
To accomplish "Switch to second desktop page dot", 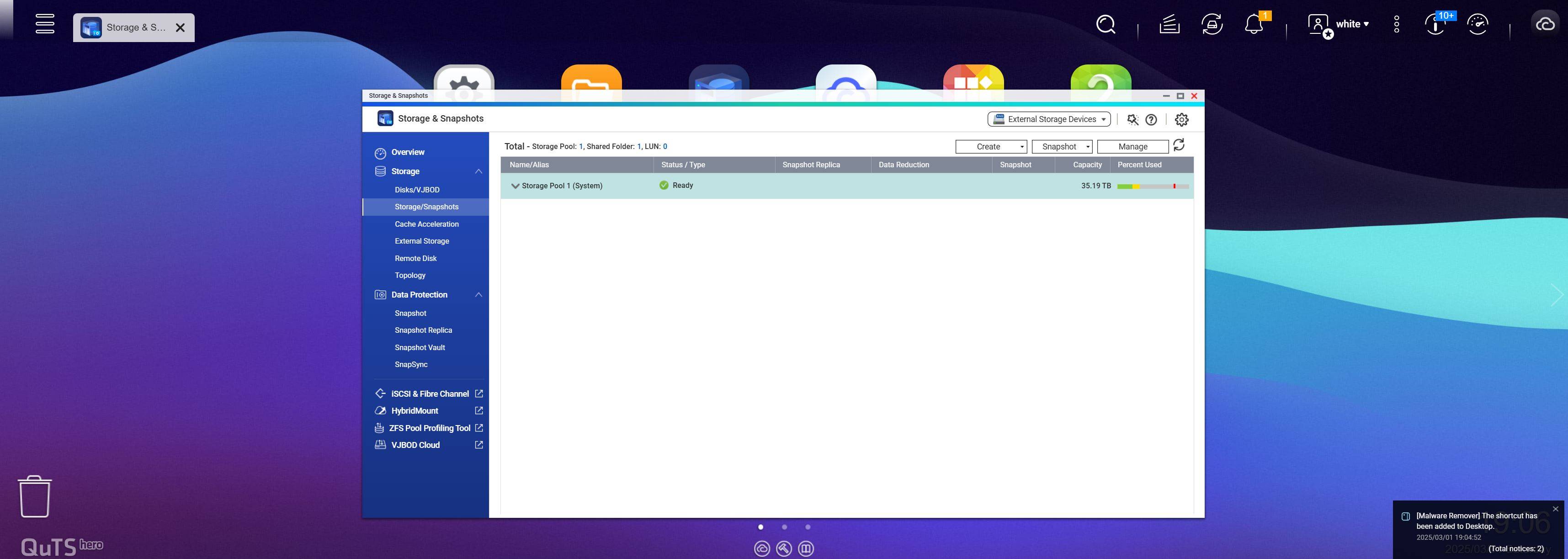I will (x=784, y=527).
